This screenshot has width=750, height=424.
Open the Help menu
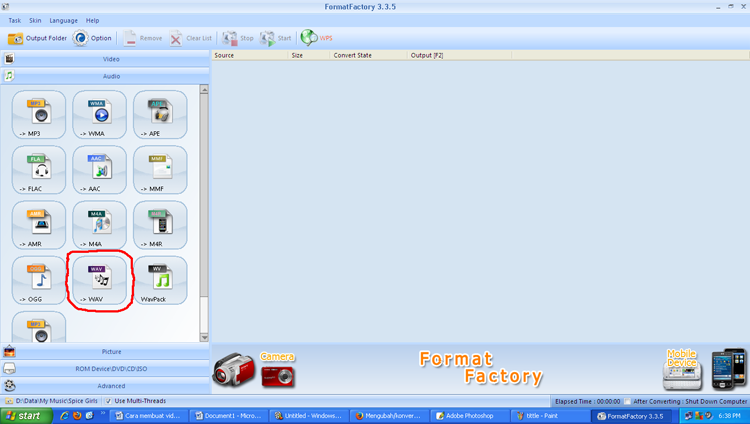tap(92, 21)
